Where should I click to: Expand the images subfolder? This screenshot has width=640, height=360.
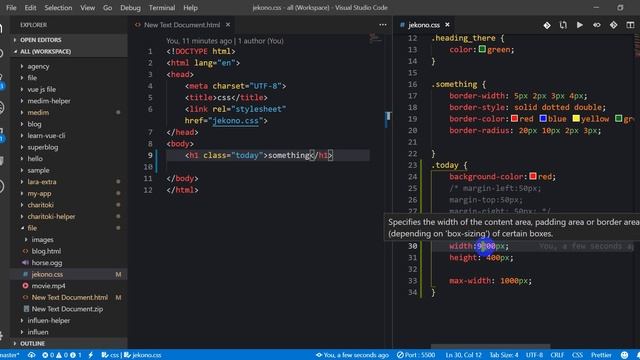(42, 240)
